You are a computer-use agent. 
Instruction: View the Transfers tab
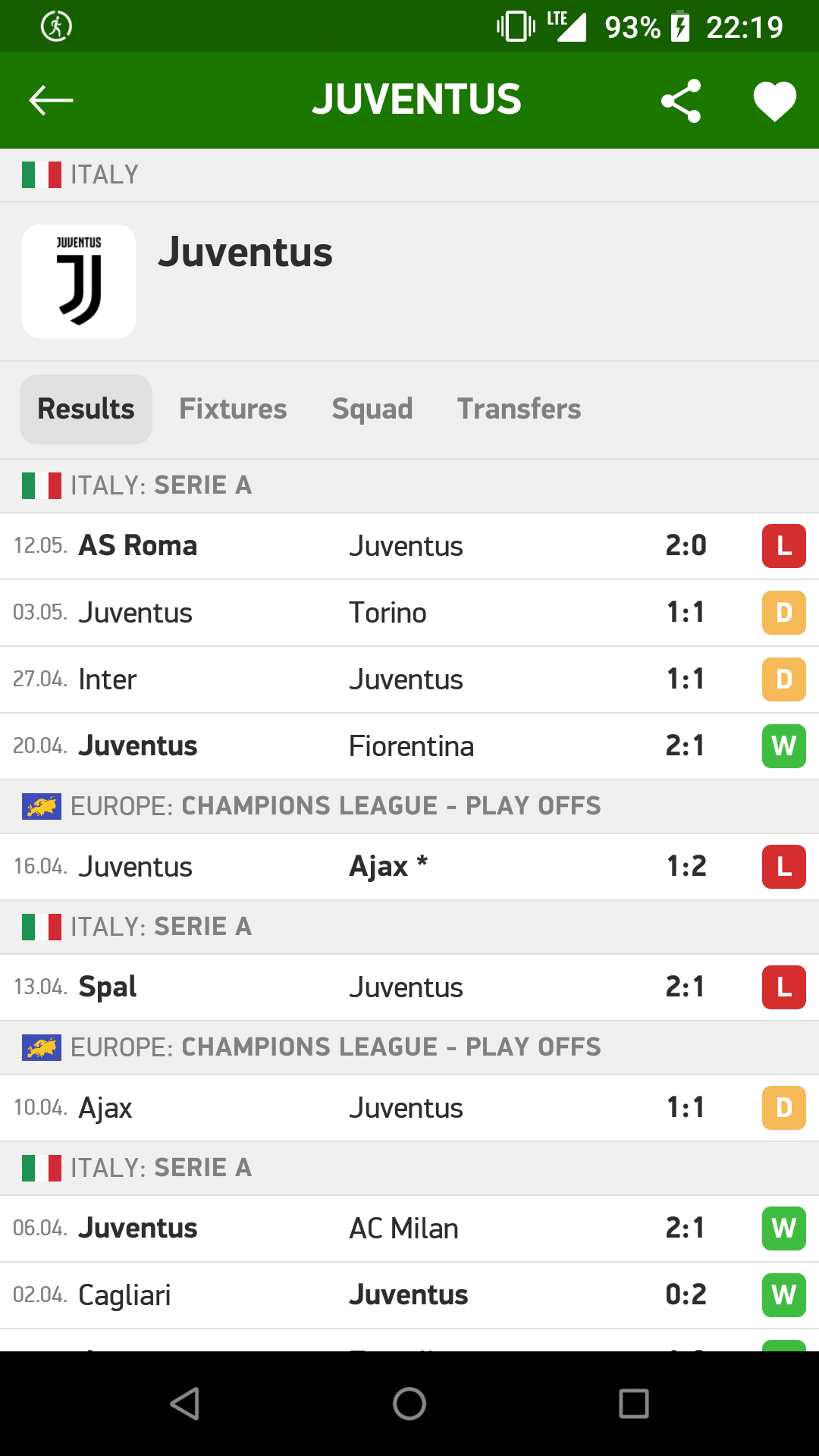[x=519, y=409]
